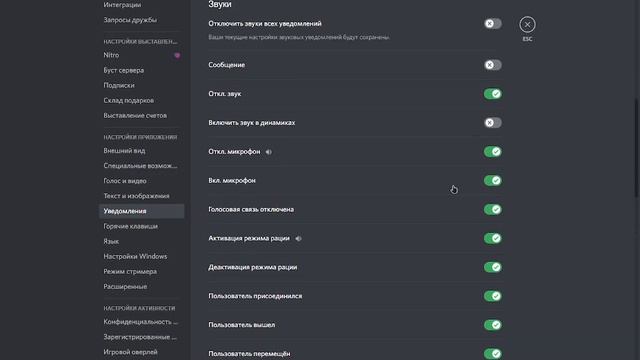The height and width of the screenshot is (360, 640).
Task: Switch off Деактивация режима рации toggle
Action: pyautogui.click(x=493, y=267)
